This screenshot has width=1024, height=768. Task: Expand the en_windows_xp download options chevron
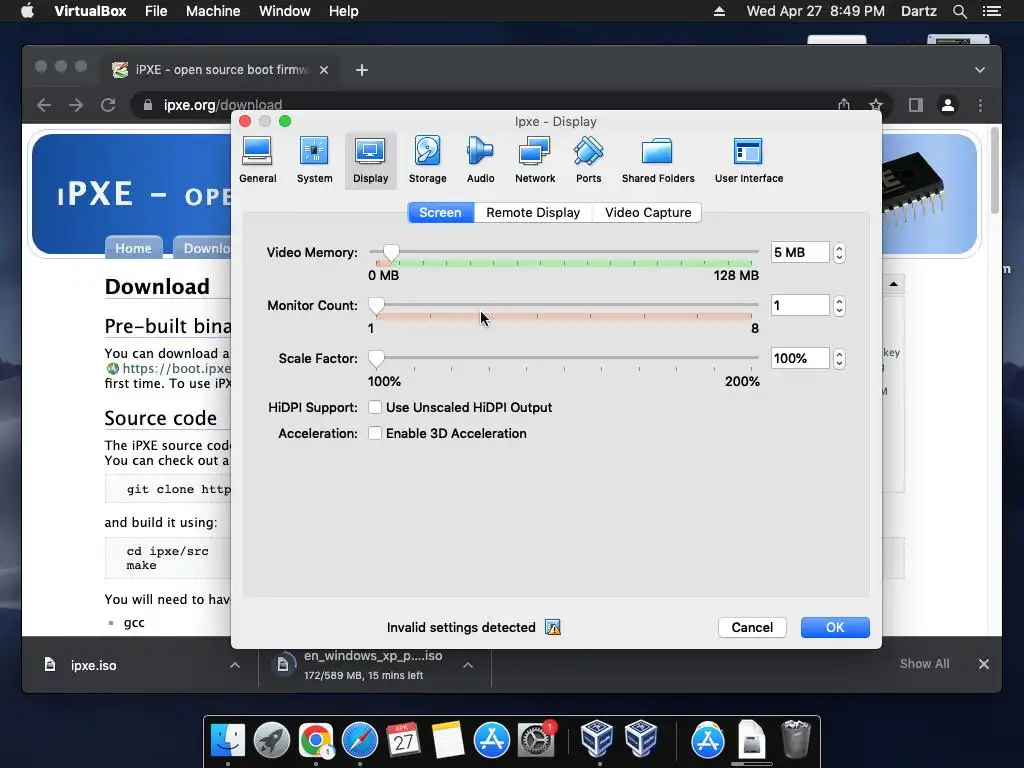[468, 665]
